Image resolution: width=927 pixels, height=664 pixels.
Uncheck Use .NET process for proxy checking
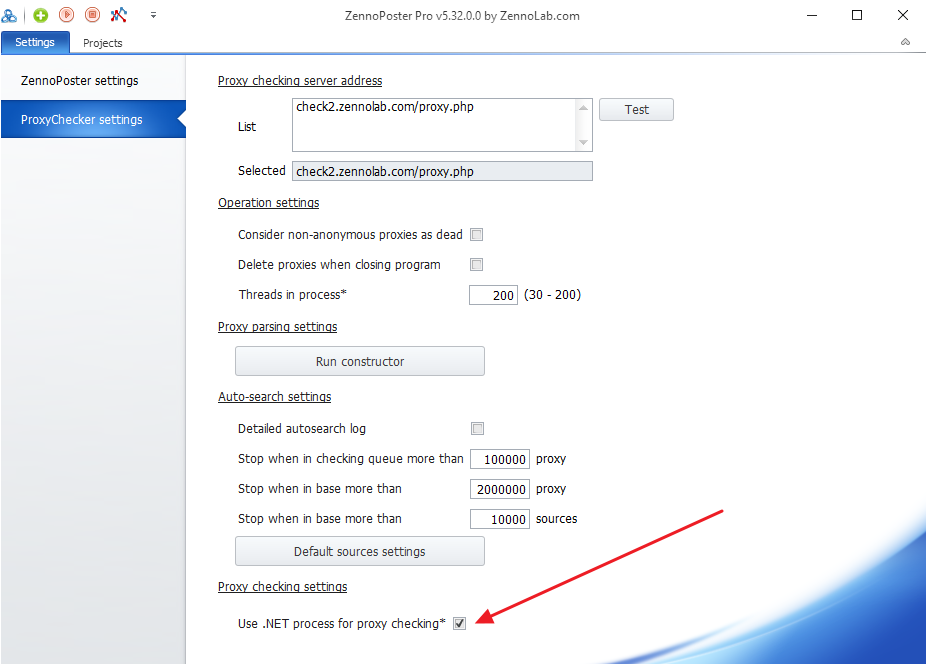tap(459, 623)
